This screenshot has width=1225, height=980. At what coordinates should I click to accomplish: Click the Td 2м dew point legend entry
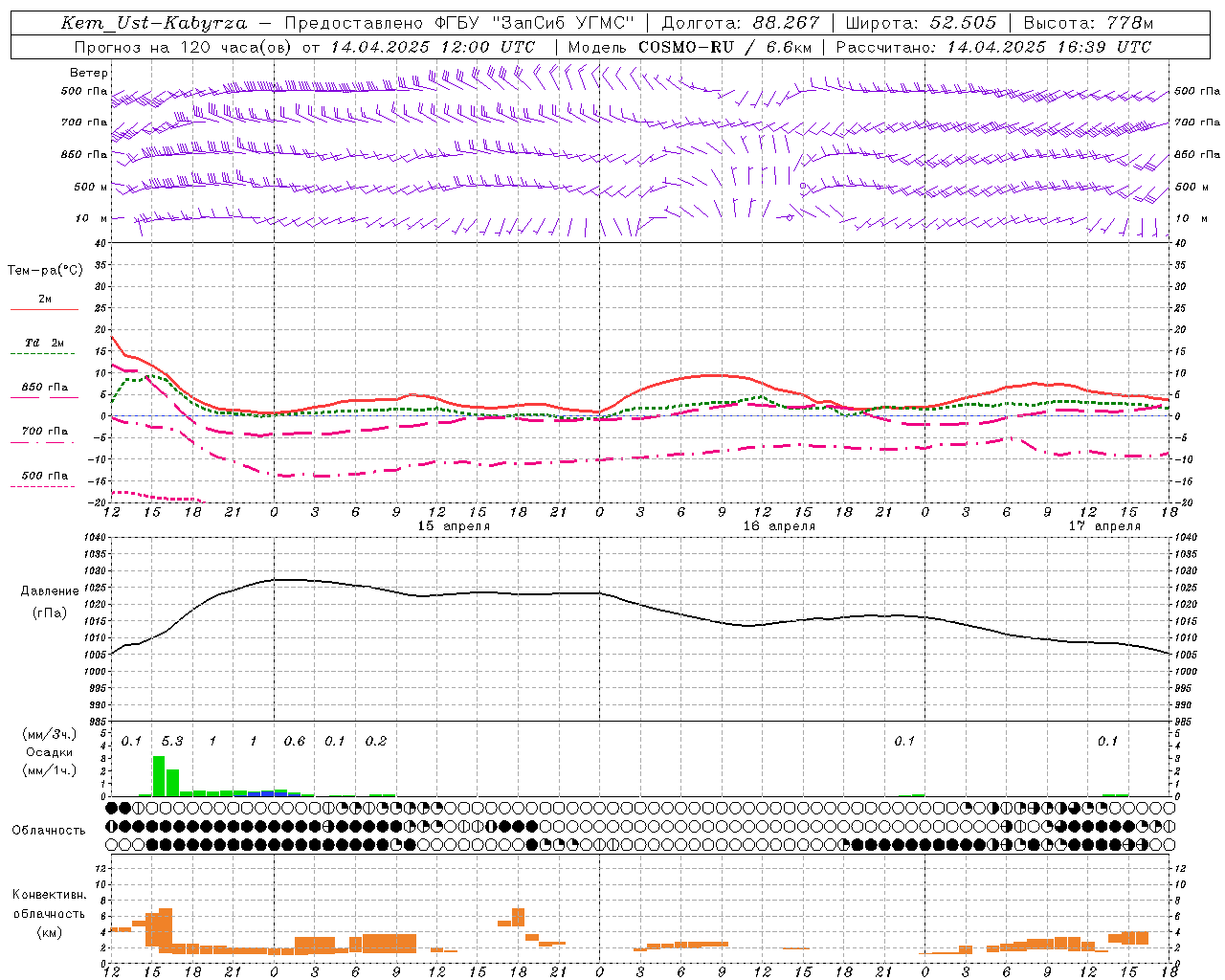[x=45, y=343]
